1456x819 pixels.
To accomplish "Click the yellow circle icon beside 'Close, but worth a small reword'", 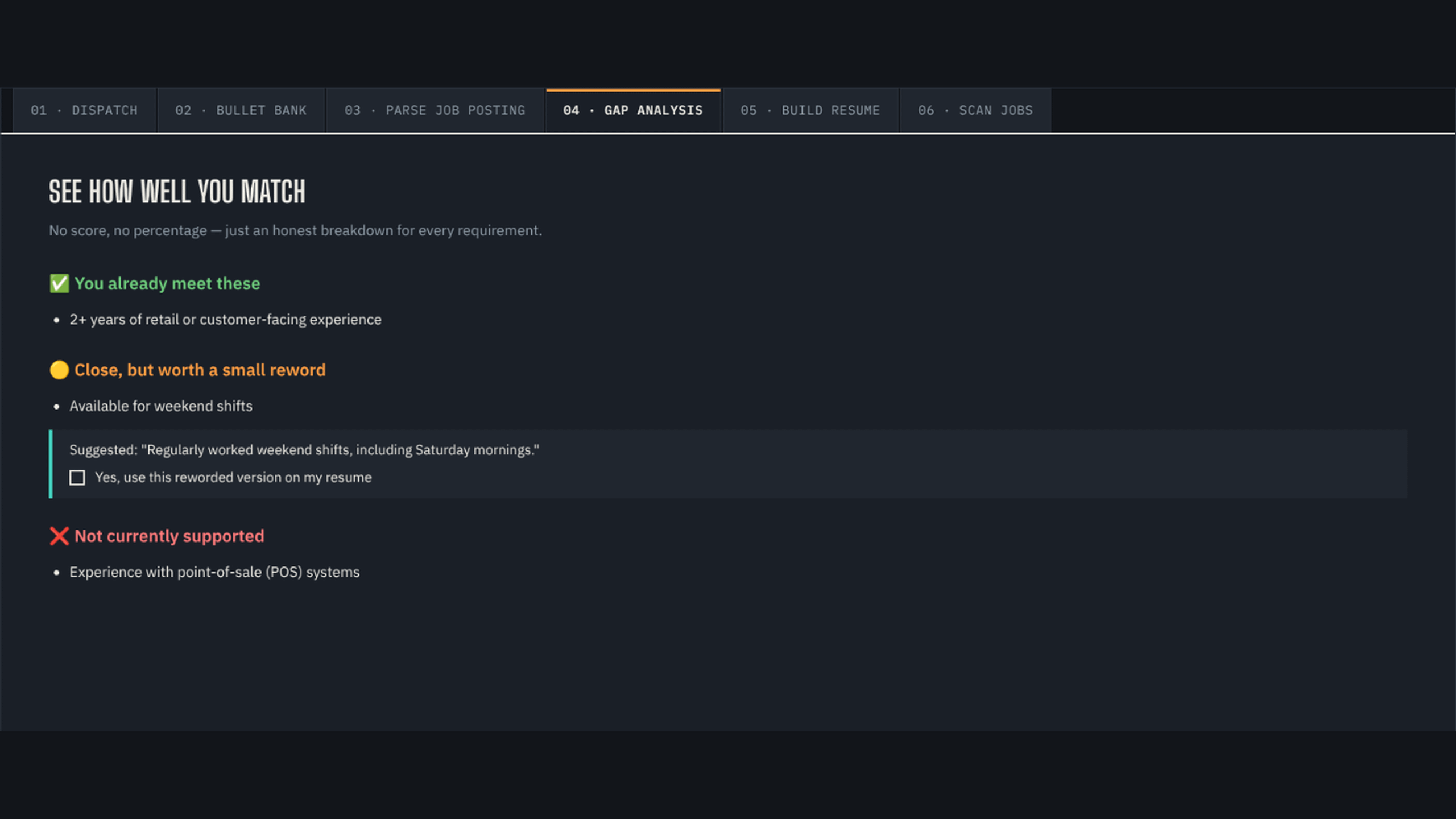I will coord(59,370).
